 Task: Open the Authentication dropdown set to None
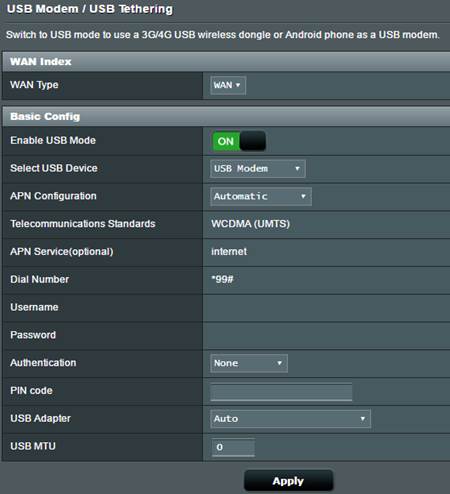(249, 363)
